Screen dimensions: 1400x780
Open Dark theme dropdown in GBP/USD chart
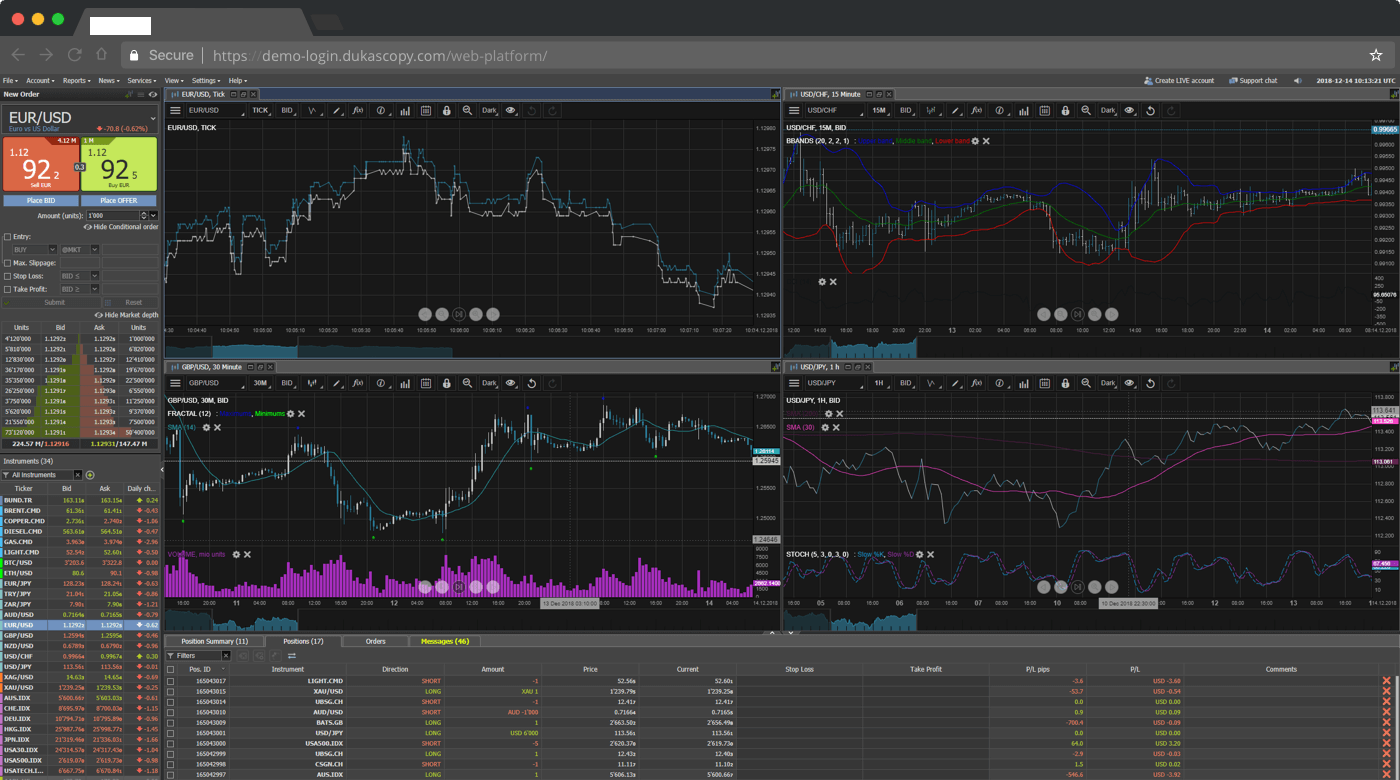(490, 383)
